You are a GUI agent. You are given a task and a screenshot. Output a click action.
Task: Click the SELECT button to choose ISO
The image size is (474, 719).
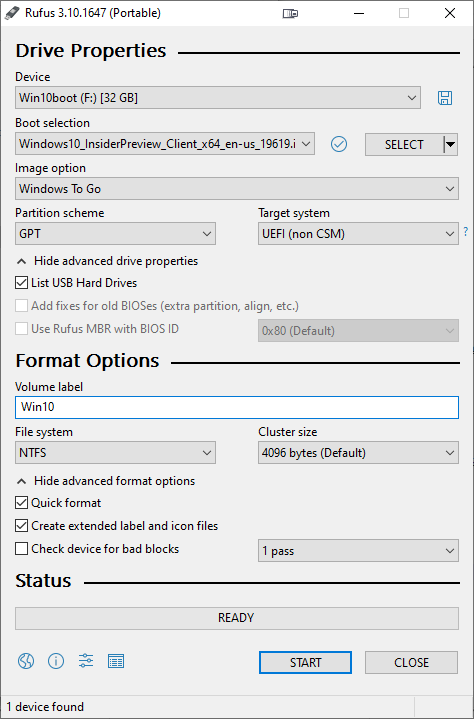404,144
